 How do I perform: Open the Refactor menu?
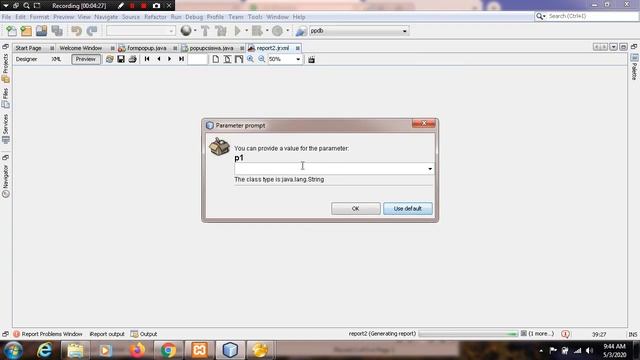(155, 17)
